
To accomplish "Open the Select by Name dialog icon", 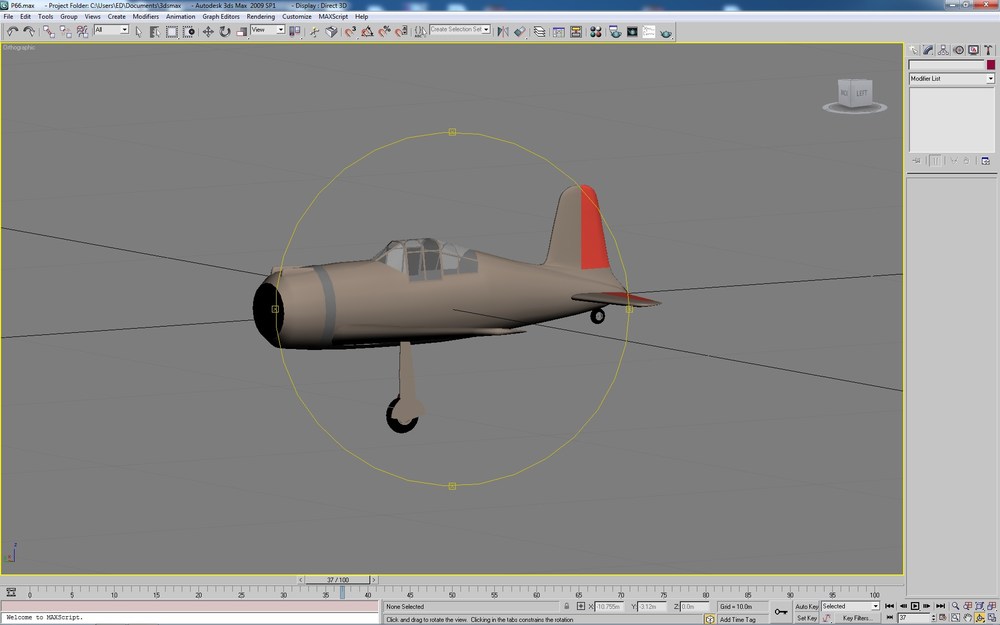I will (155, 31).
